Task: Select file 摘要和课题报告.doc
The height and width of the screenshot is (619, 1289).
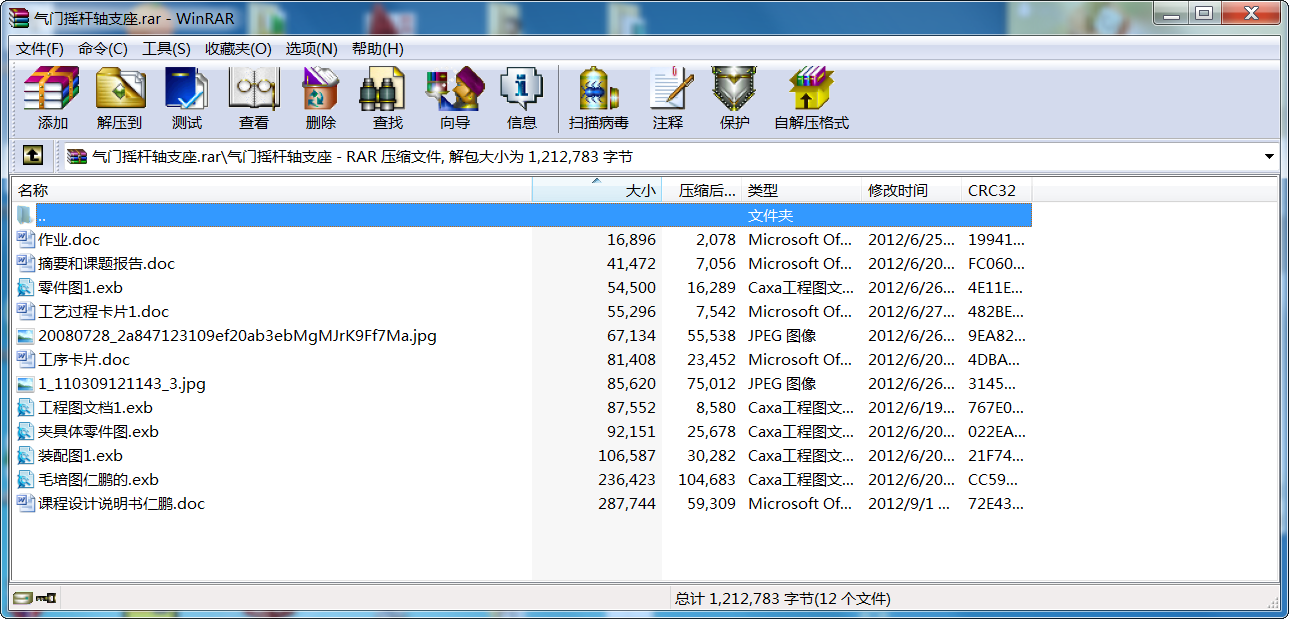Action: [106, 263]
